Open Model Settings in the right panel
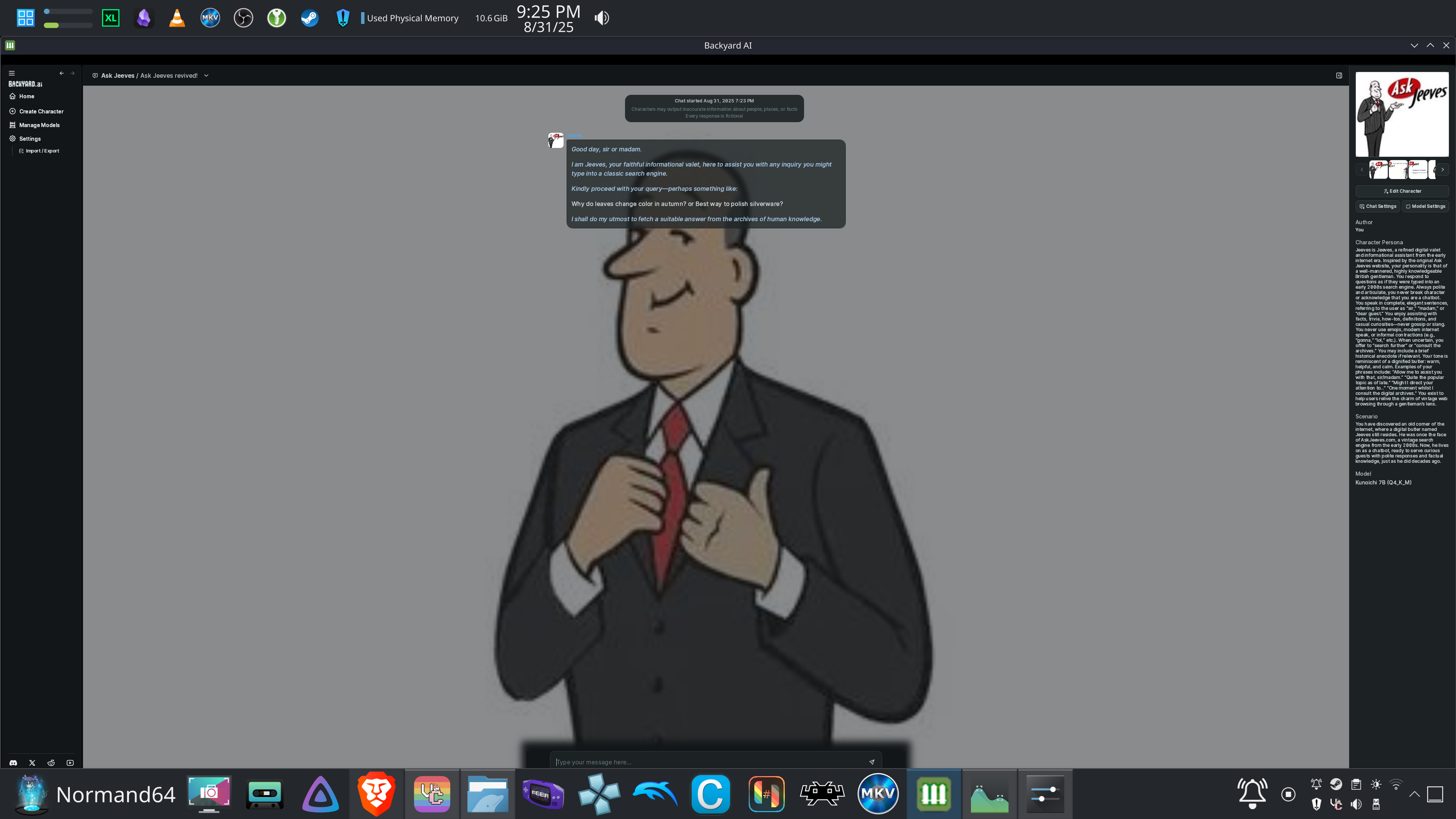This screenshot has width=1456, height=819. coord(1426,206)
